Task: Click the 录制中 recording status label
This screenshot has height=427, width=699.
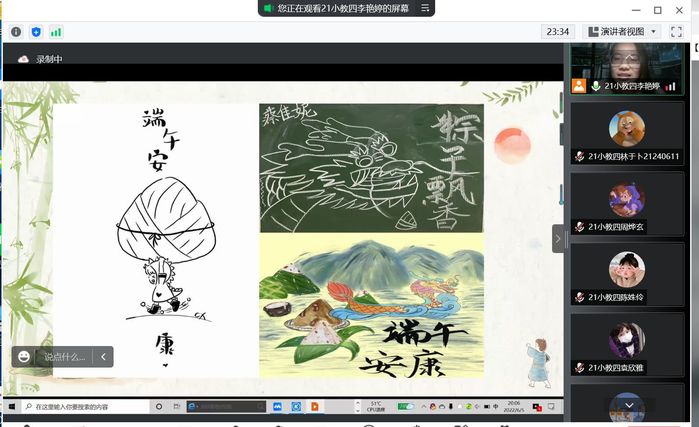Action: [49, 59]
